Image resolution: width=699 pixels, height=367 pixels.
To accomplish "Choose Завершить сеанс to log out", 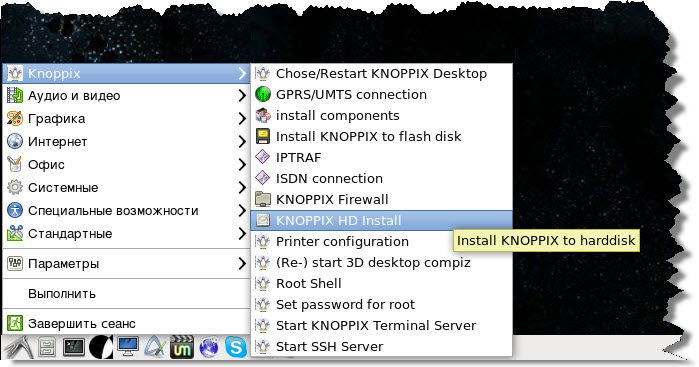I will click(127, 323).
